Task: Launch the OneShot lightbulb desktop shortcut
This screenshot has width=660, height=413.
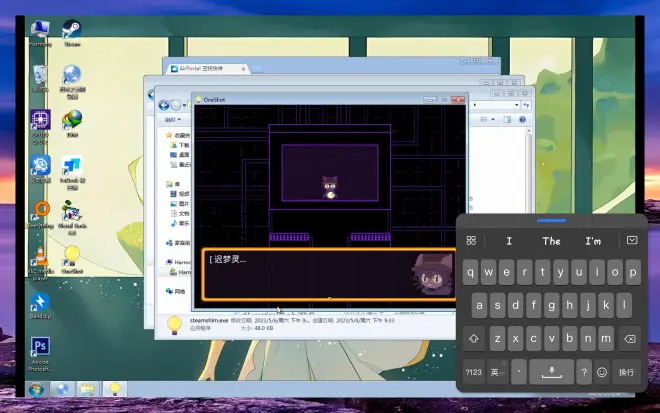Action: [x=72, y=259]
